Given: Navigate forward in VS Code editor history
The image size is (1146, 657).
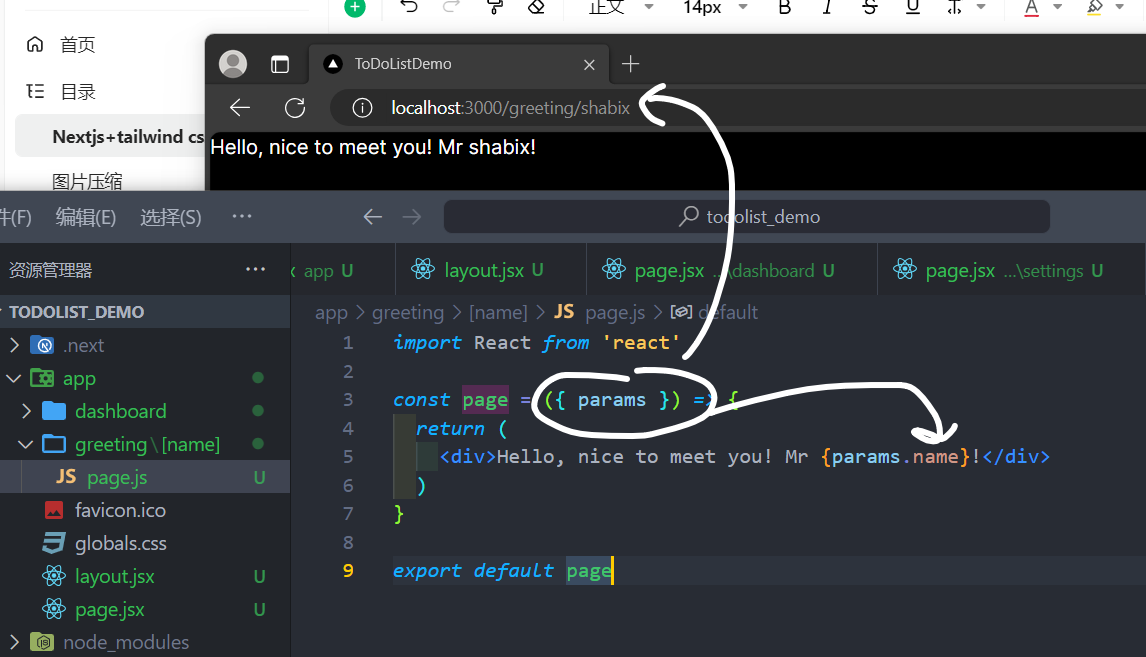Looking at the screenshot, I should click(x=412, y=217).
